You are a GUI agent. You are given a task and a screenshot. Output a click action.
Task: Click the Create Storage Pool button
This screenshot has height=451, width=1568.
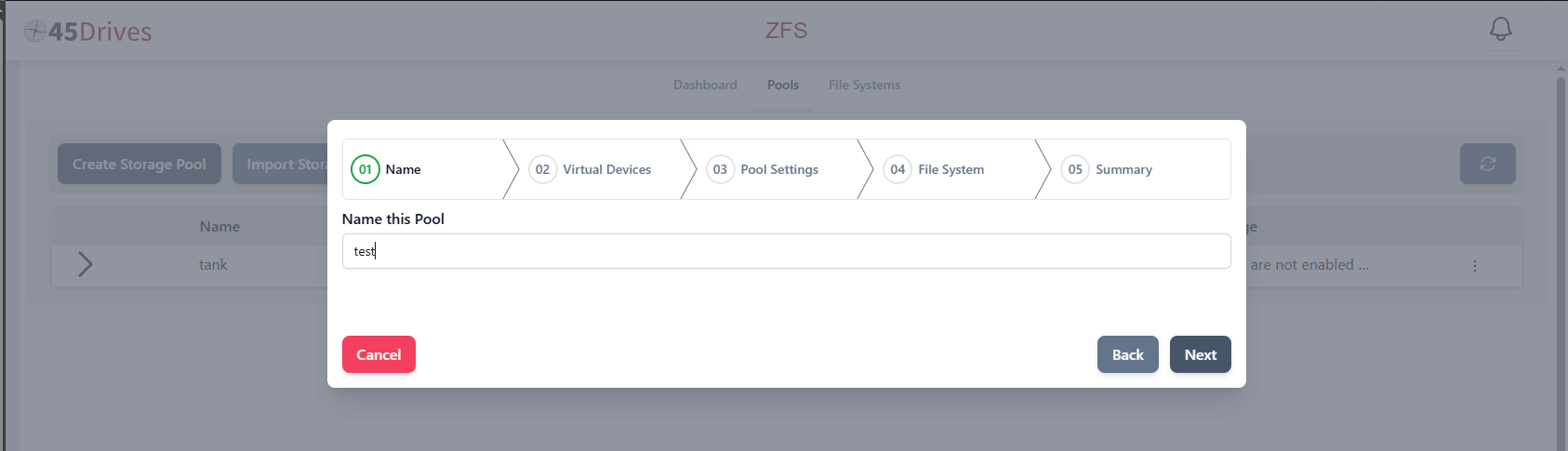click(x=140, y=164)
